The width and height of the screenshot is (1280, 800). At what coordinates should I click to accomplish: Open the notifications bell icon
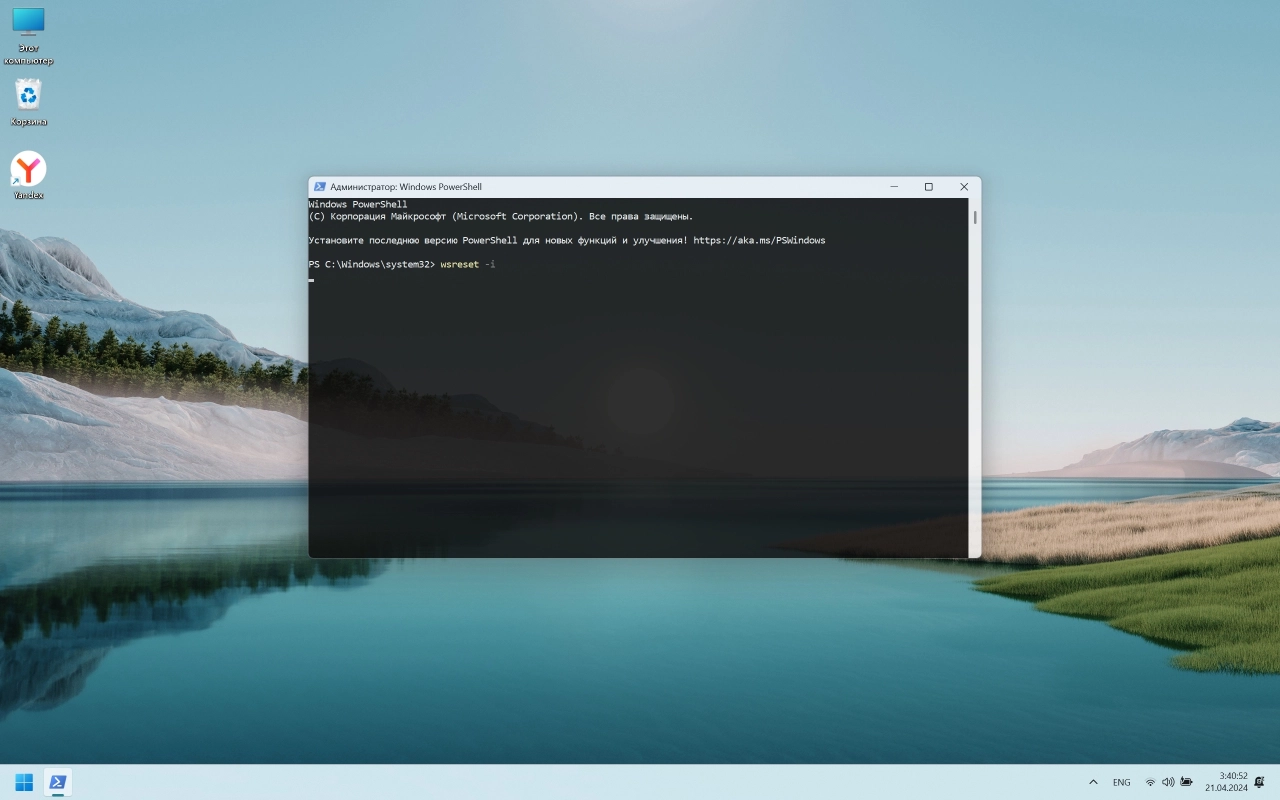click(1260, 782)
